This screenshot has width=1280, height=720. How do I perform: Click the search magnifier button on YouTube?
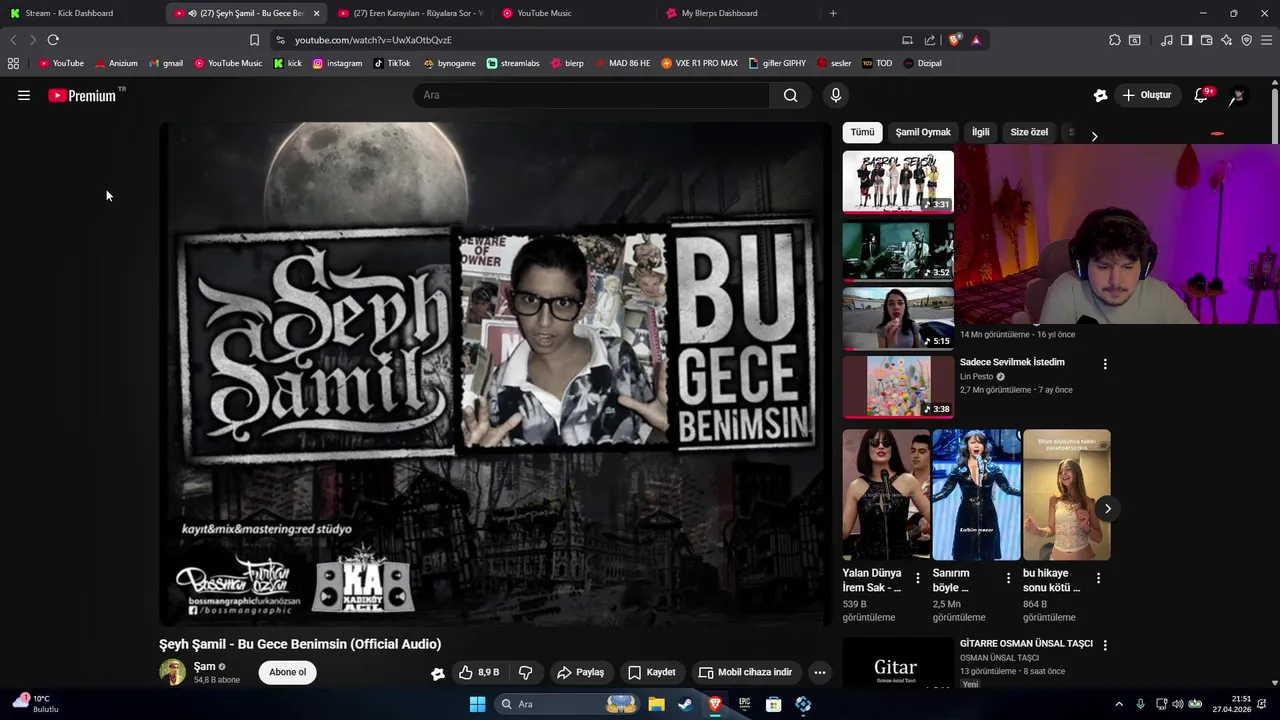click(x=790, y=95)
